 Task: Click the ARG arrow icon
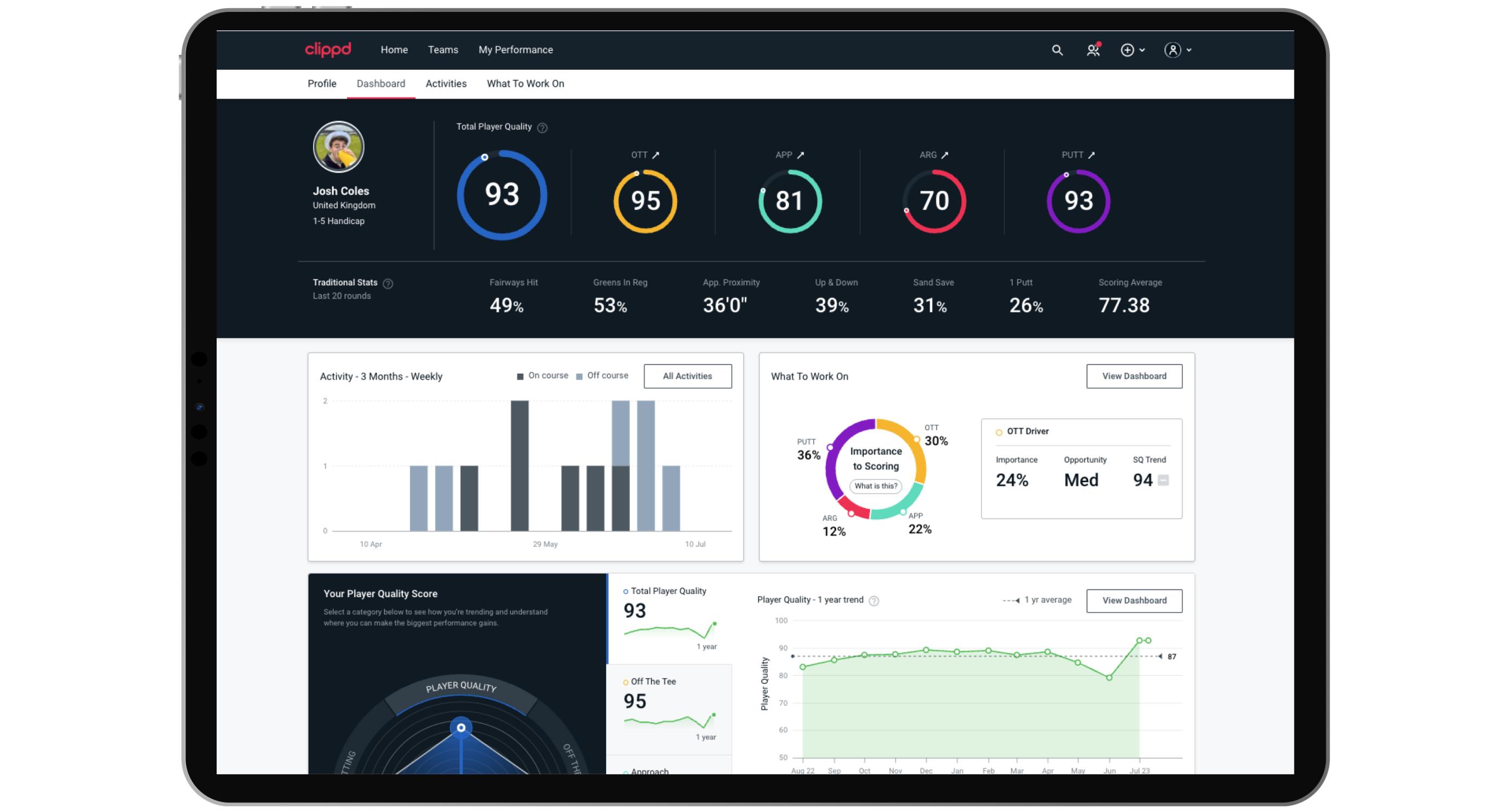(x=945, y=155)
